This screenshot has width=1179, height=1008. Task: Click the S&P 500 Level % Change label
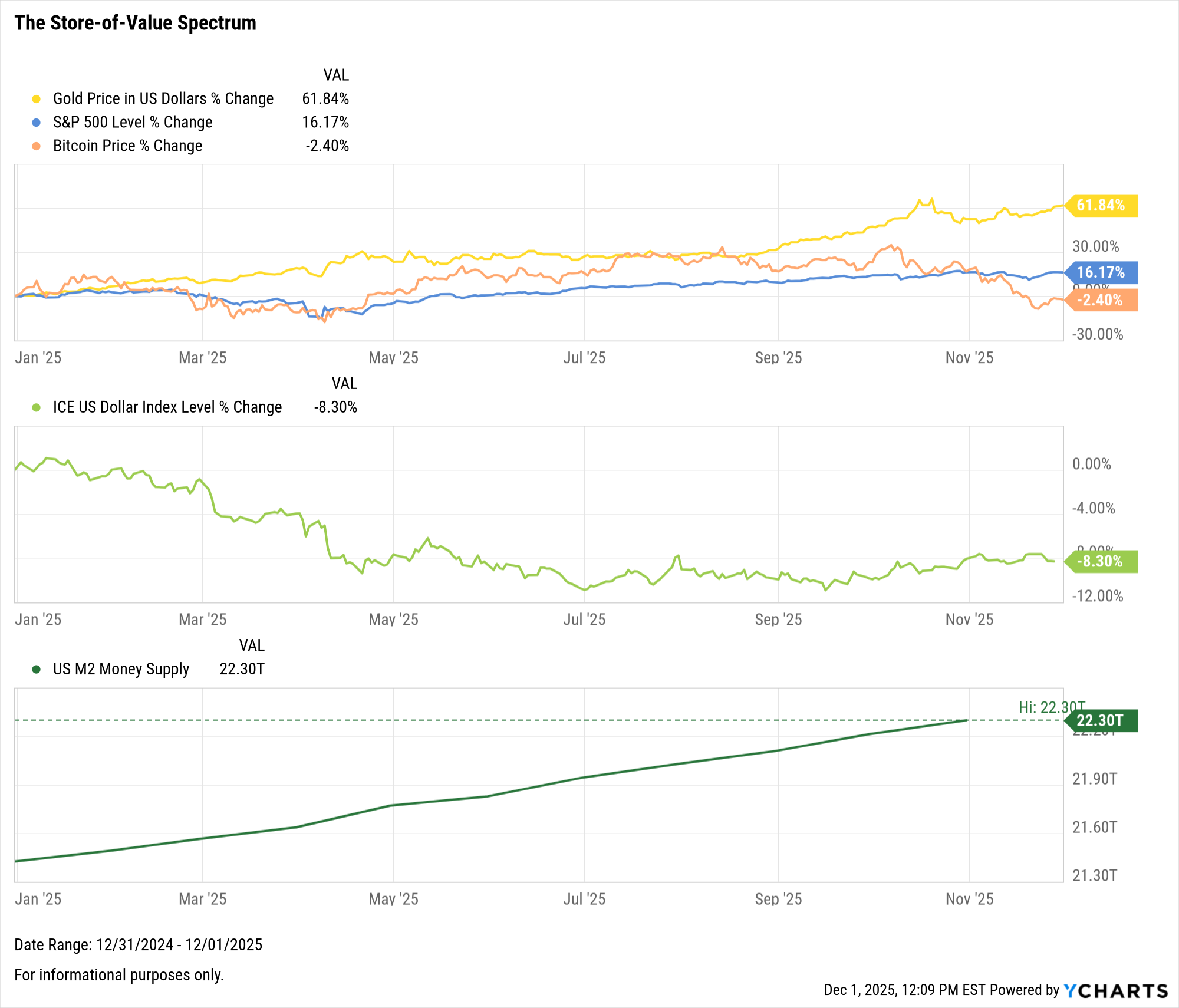[x=133, y=122]
